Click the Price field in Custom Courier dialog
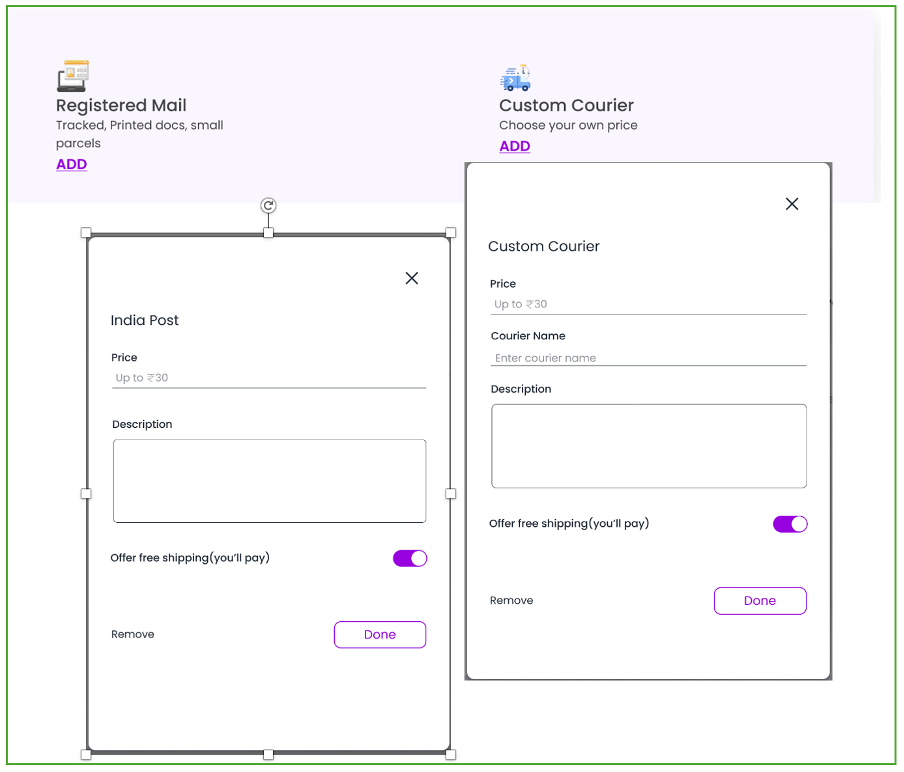Viewport: 904px width, 772px height. click(x=649, y=304)
